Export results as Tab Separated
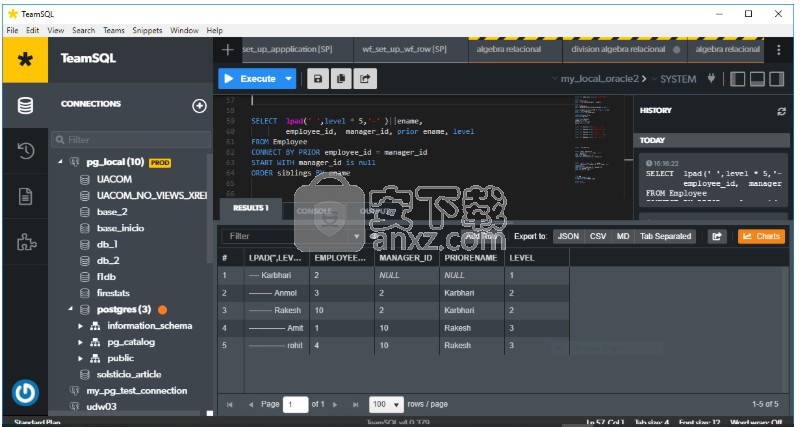Viewport: 805px width, 427px height. 665,236
